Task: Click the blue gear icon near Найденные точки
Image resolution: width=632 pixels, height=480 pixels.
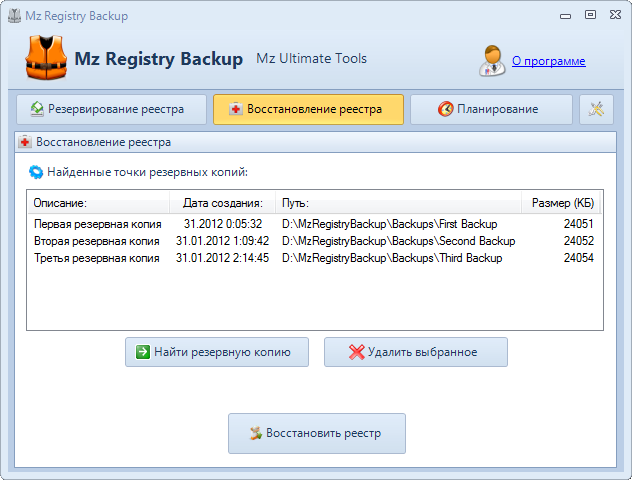Action: 36,172
